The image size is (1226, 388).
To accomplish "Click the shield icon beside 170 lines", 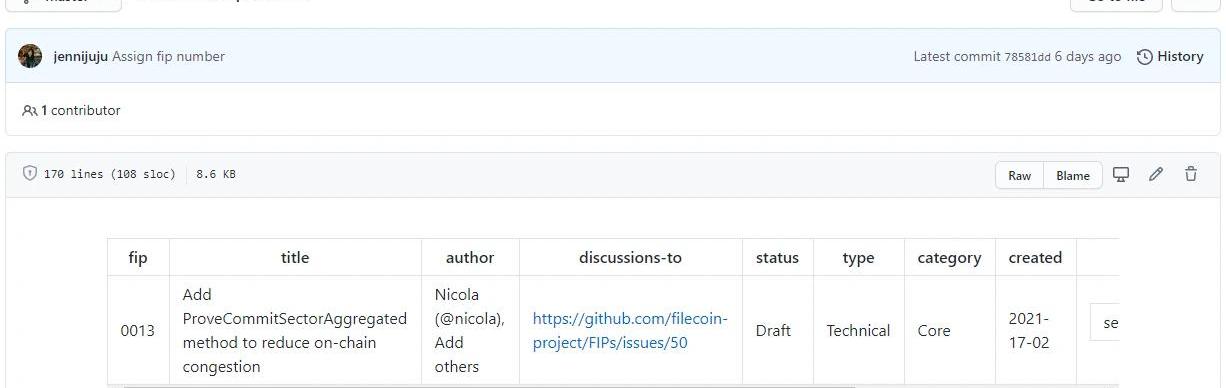I will (30, 174).
